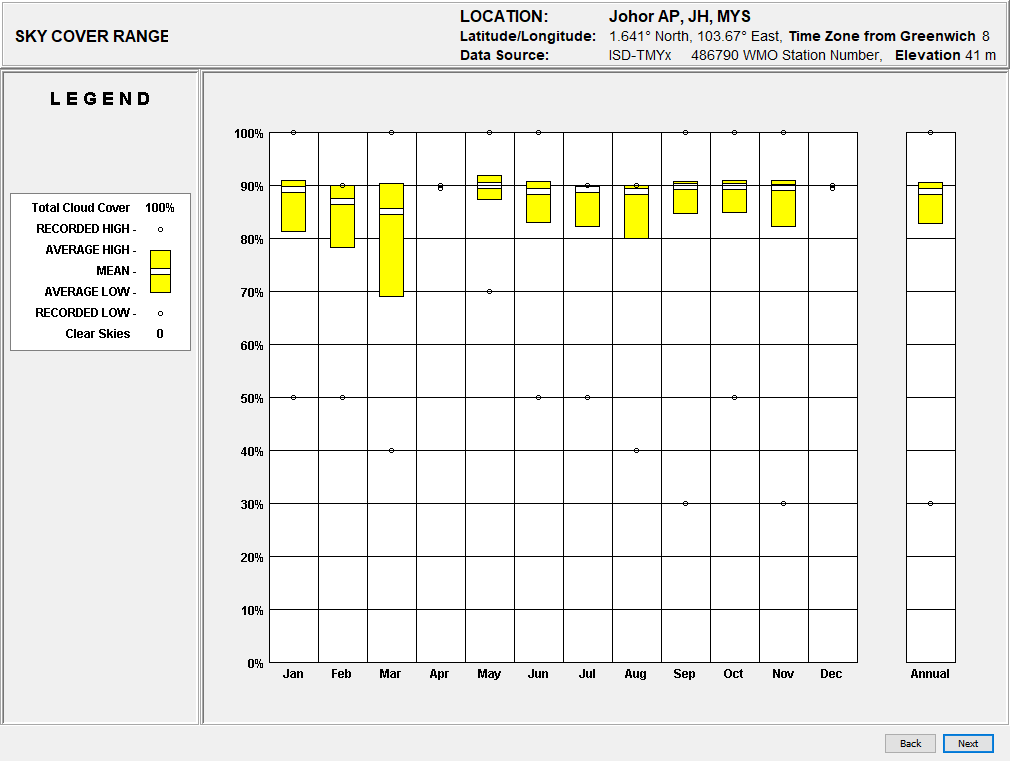Click the Back button
Viewport: 1010px width, 761px height.
click(910, 743)
